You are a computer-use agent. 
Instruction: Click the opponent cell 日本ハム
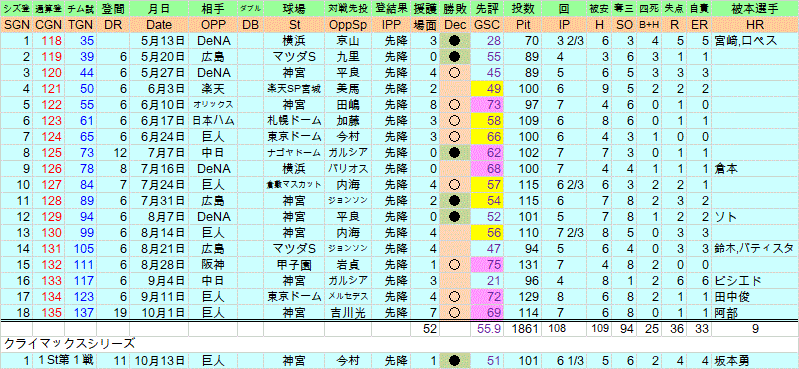[x=212, y=121]
